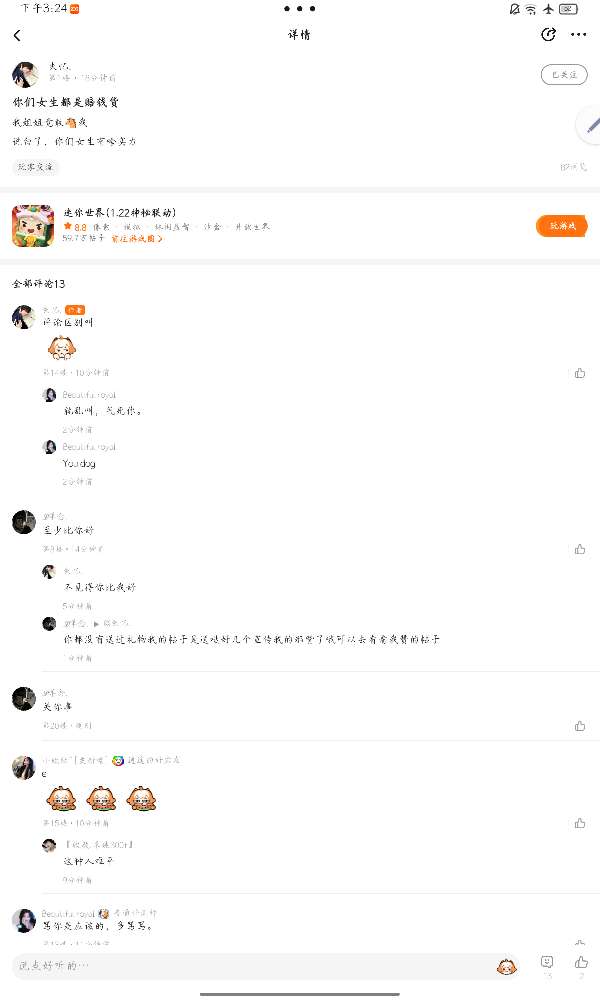Open the comments icon in bottom bar
The width and height of the screenshot is (600, 1000).
click(546, 962)
